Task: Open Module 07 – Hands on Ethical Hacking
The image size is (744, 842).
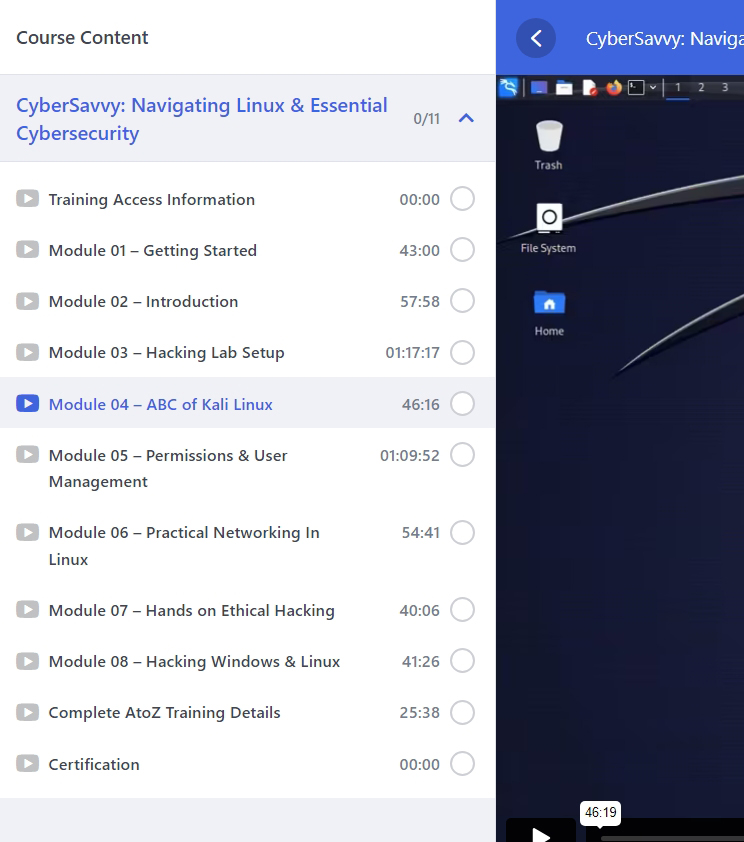Action: click(x=191, y=610)
